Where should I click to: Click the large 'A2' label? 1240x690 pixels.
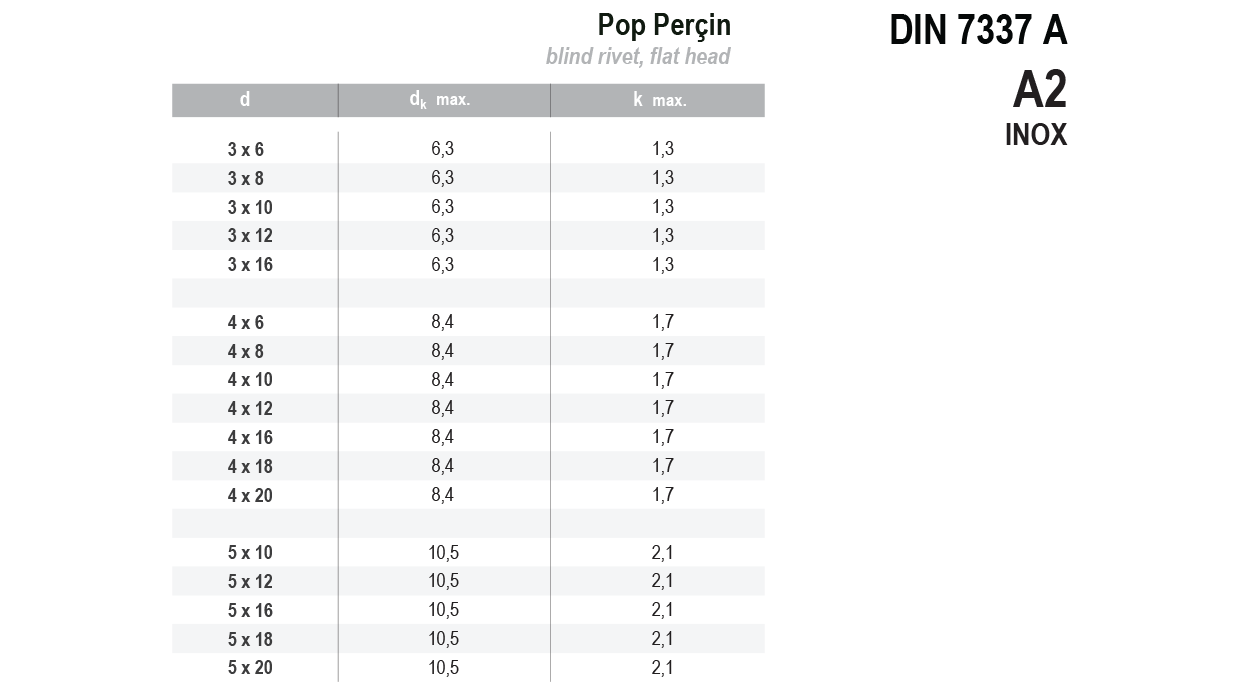click(1040, 91)
